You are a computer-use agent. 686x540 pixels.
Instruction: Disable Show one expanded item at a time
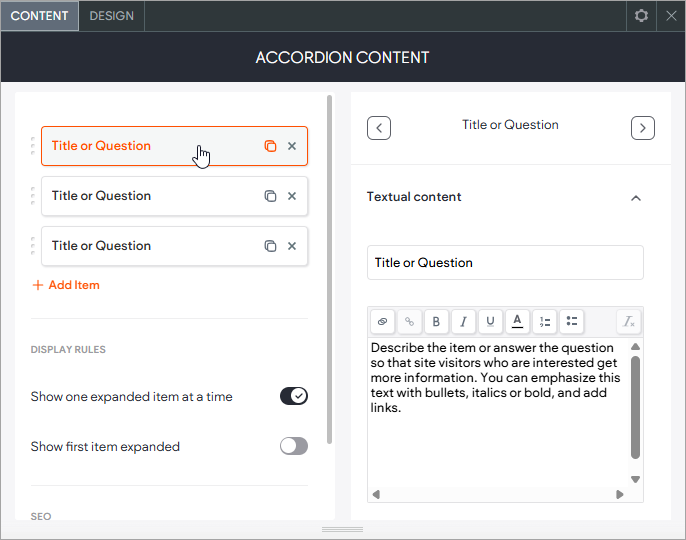click(294, 396)
